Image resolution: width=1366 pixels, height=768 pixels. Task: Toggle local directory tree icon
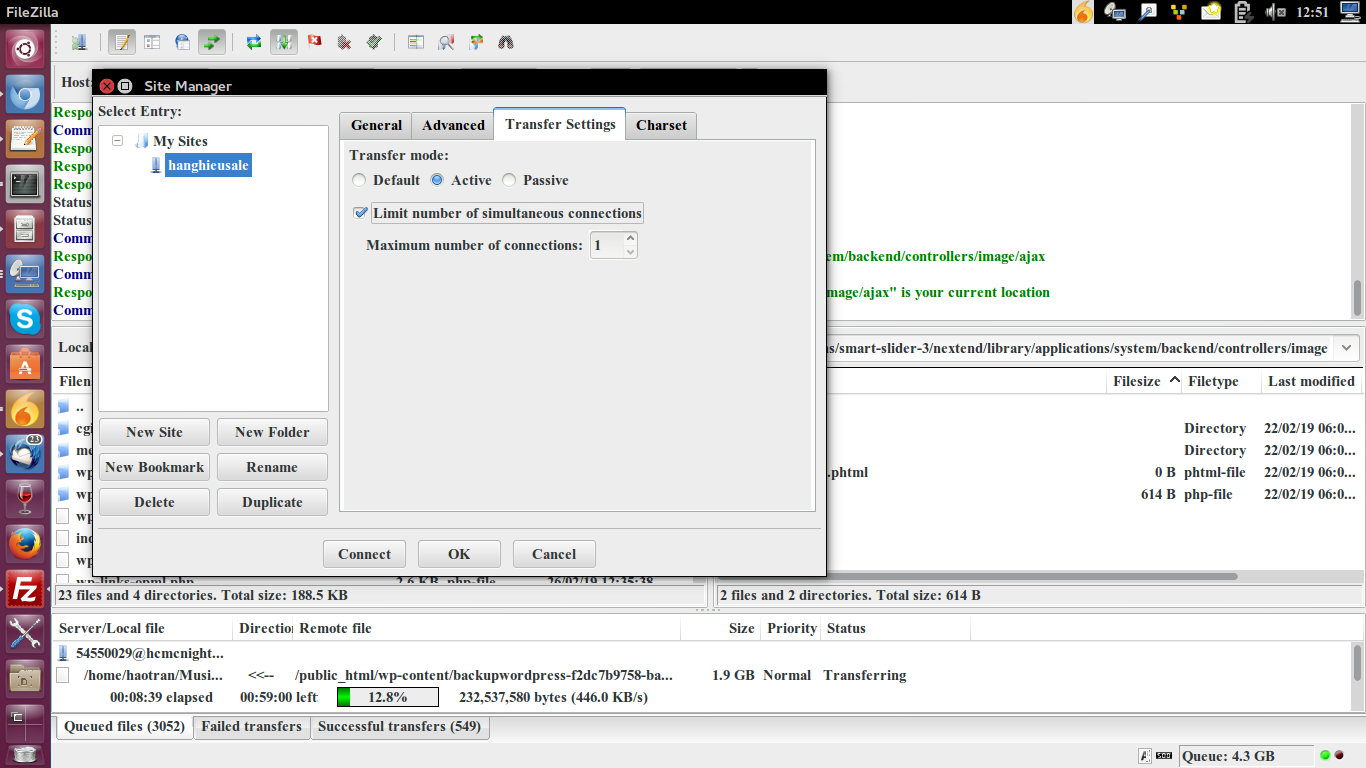[152, 42]
